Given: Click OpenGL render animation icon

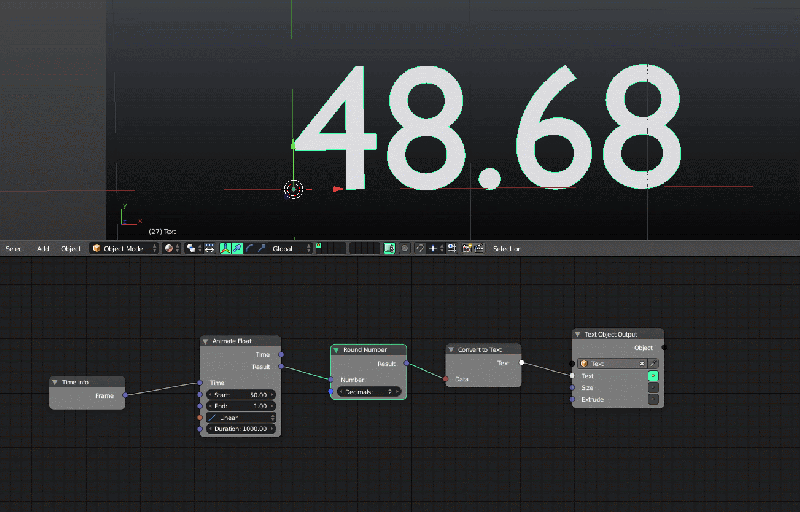Looking at the screenshot, I should click(x=479, y=248).
